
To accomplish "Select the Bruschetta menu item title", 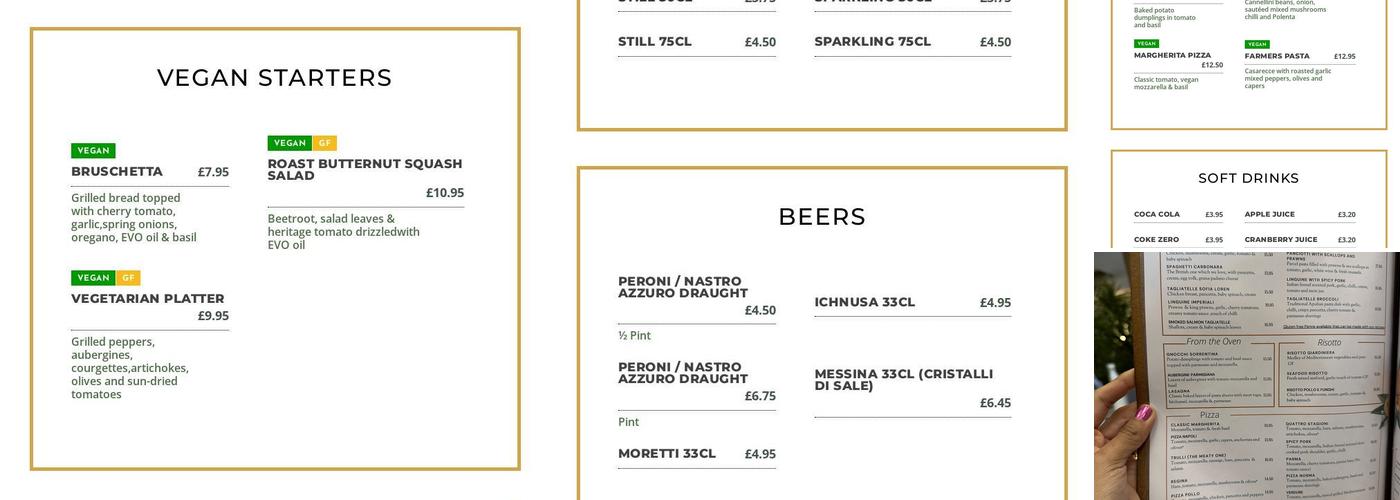I will point(117,172).
